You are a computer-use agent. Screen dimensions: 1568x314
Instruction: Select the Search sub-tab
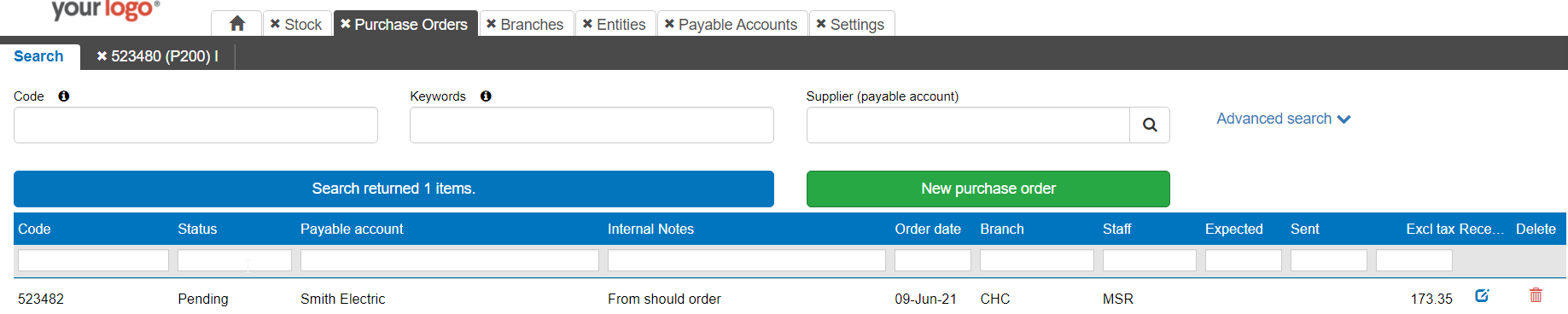[x=38, y=56]
